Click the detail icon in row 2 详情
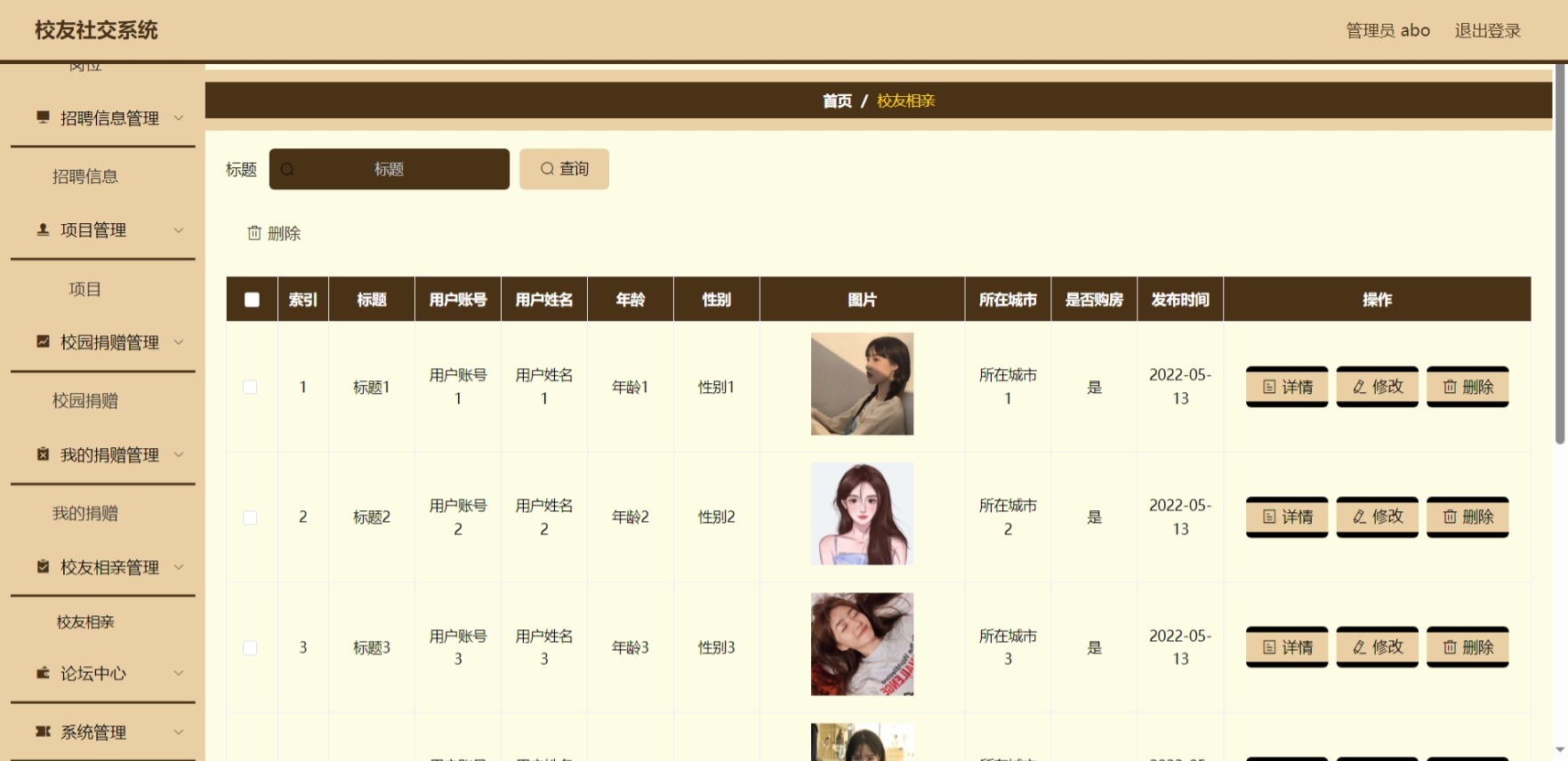 (x=1269, y=517)
